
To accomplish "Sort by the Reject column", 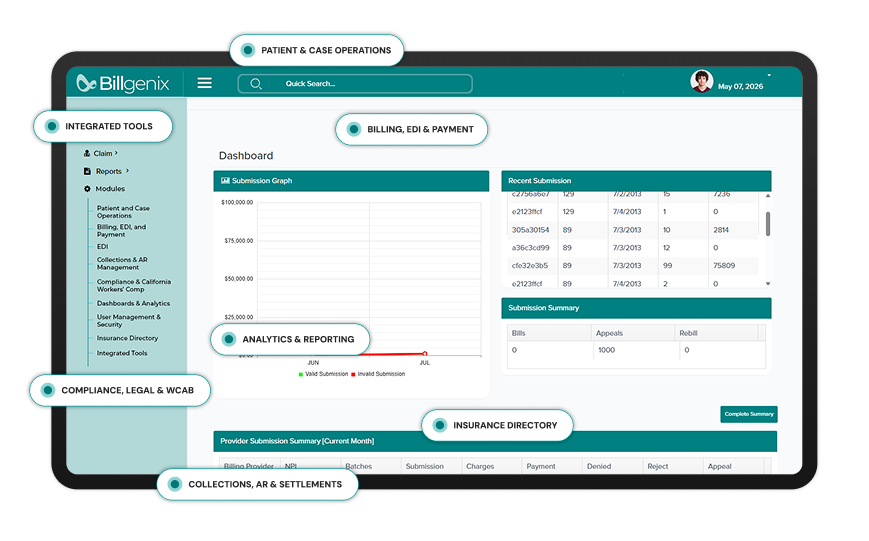I will pyautogui.click(x=657, y=466).
